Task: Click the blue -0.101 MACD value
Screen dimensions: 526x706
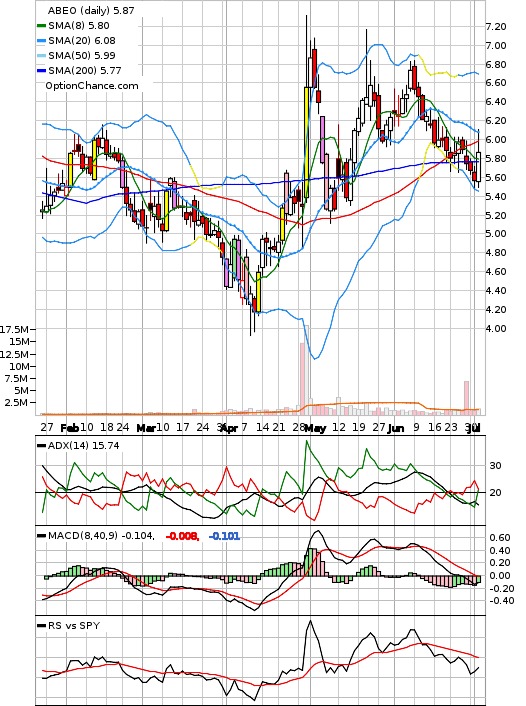Action: [224, 536]
